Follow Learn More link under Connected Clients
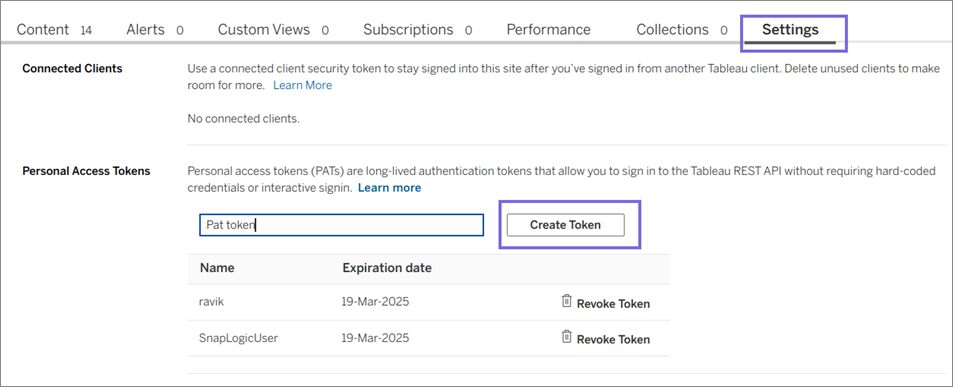This screenshot has height=387, width=953. 303,86
